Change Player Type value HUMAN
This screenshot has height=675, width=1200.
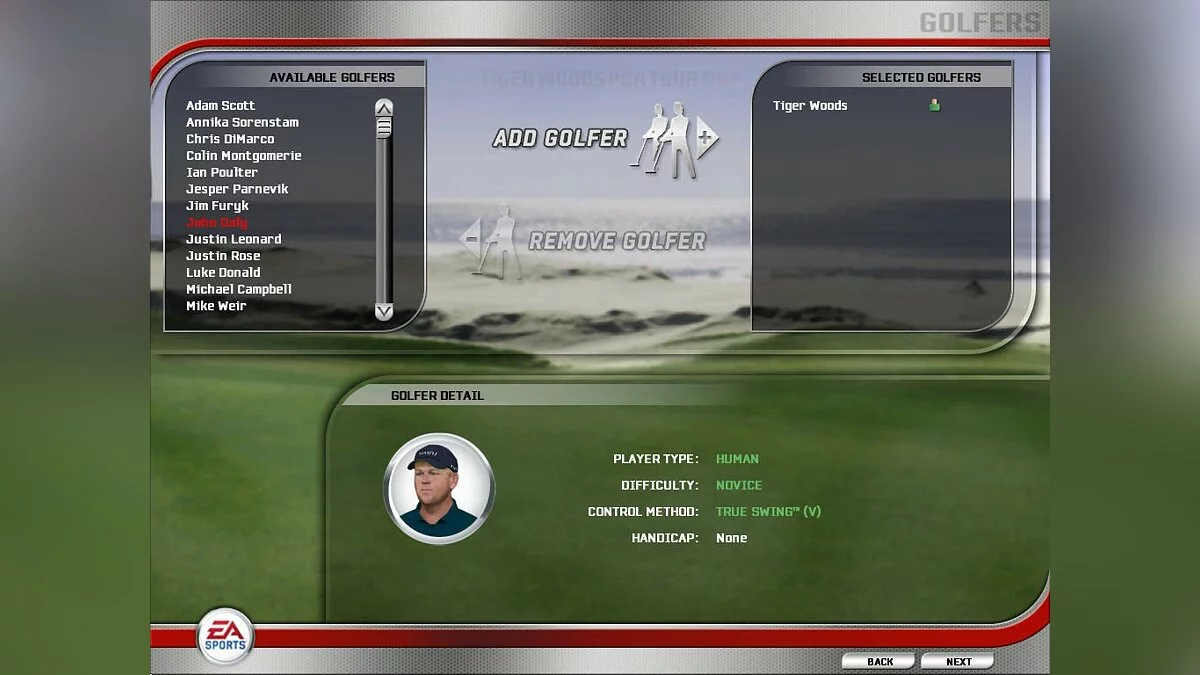click(x=737, y=459)
